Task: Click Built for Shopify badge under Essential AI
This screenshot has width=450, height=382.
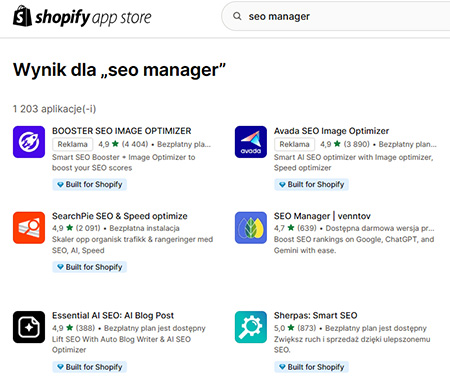Action: coord(89,367)
